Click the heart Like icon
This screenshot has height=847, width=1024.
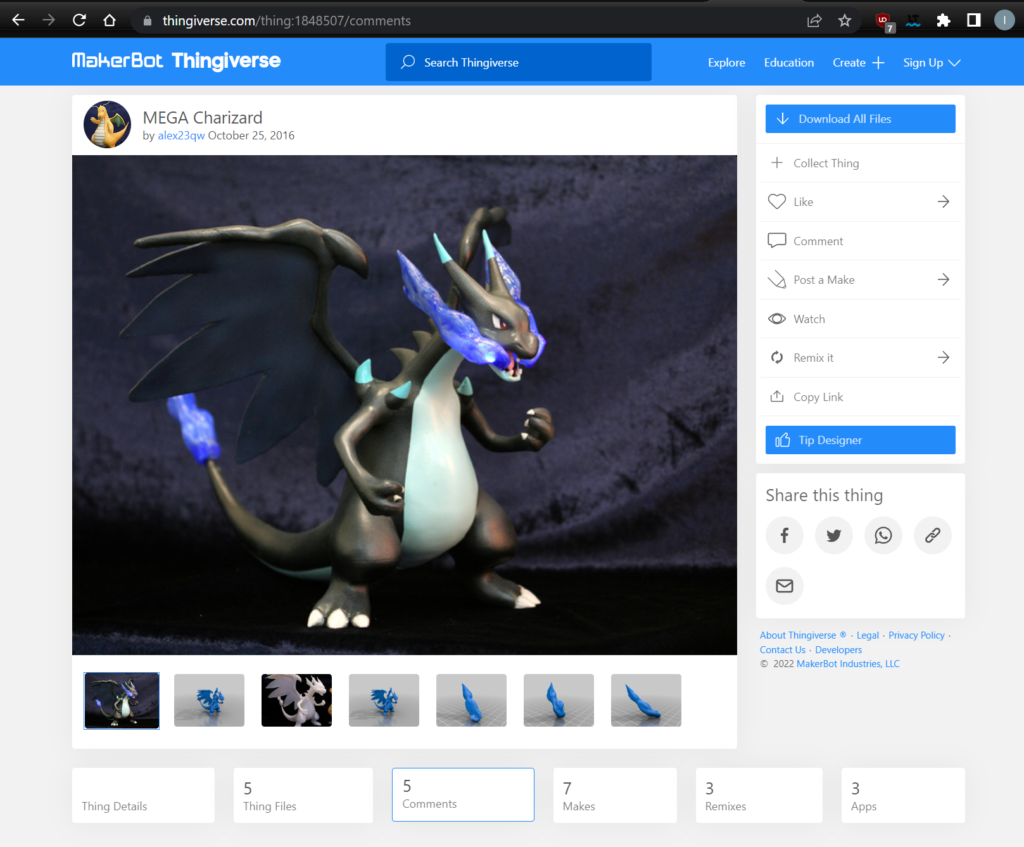tap(777, 202)
